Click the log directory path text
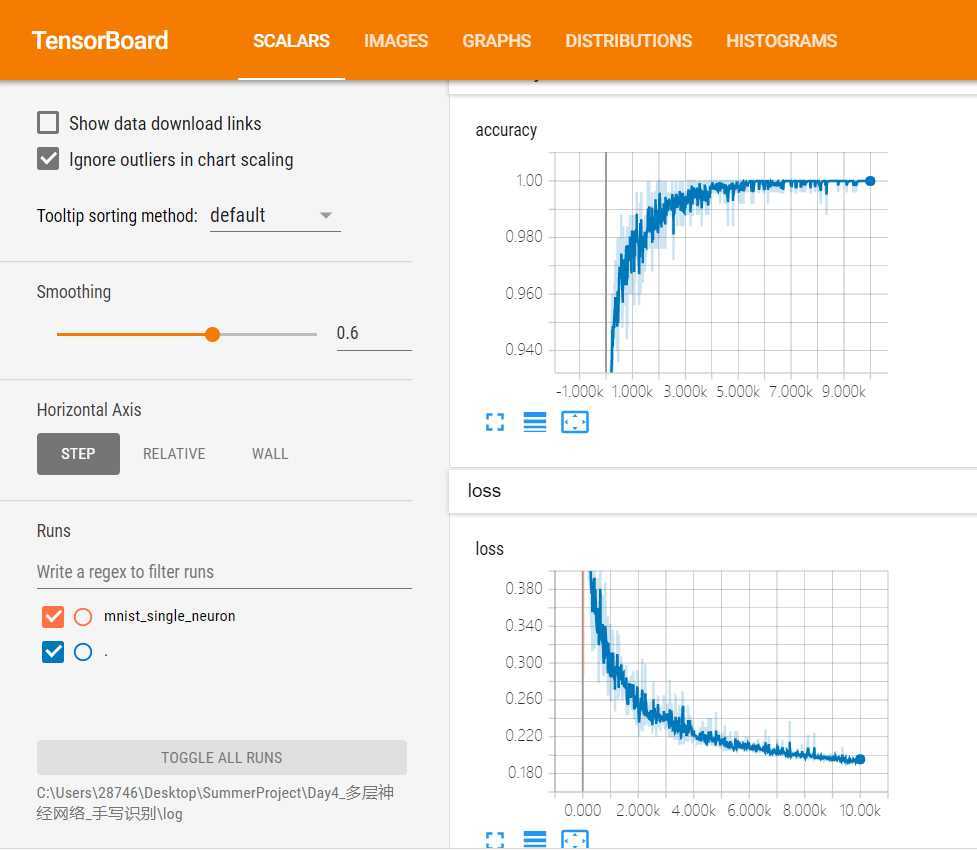977x851 pixels. pyautogui.click(x=215, y=803)
